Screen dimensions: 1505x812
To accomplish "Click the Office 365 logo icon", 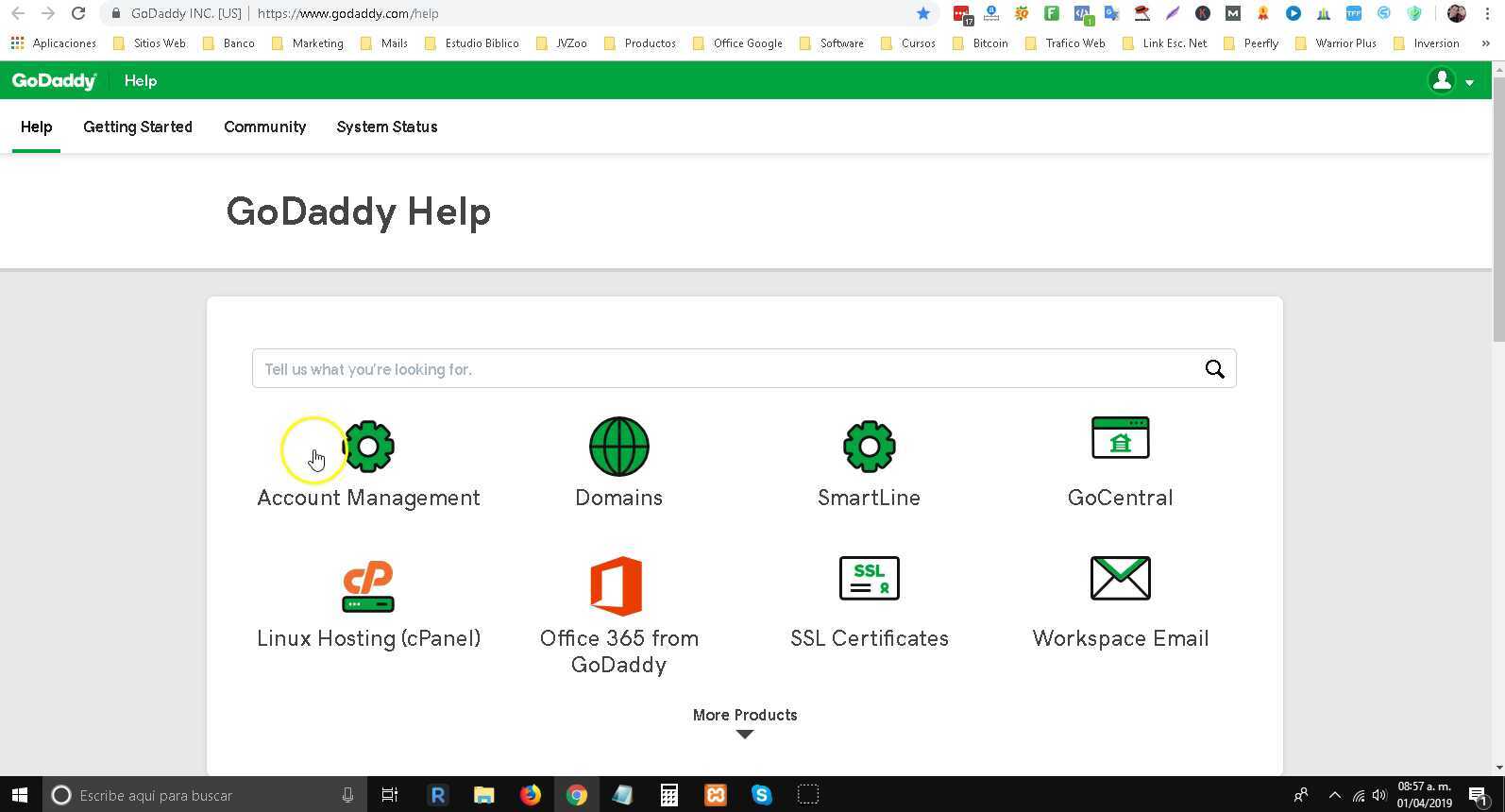I will coord(617,586).
